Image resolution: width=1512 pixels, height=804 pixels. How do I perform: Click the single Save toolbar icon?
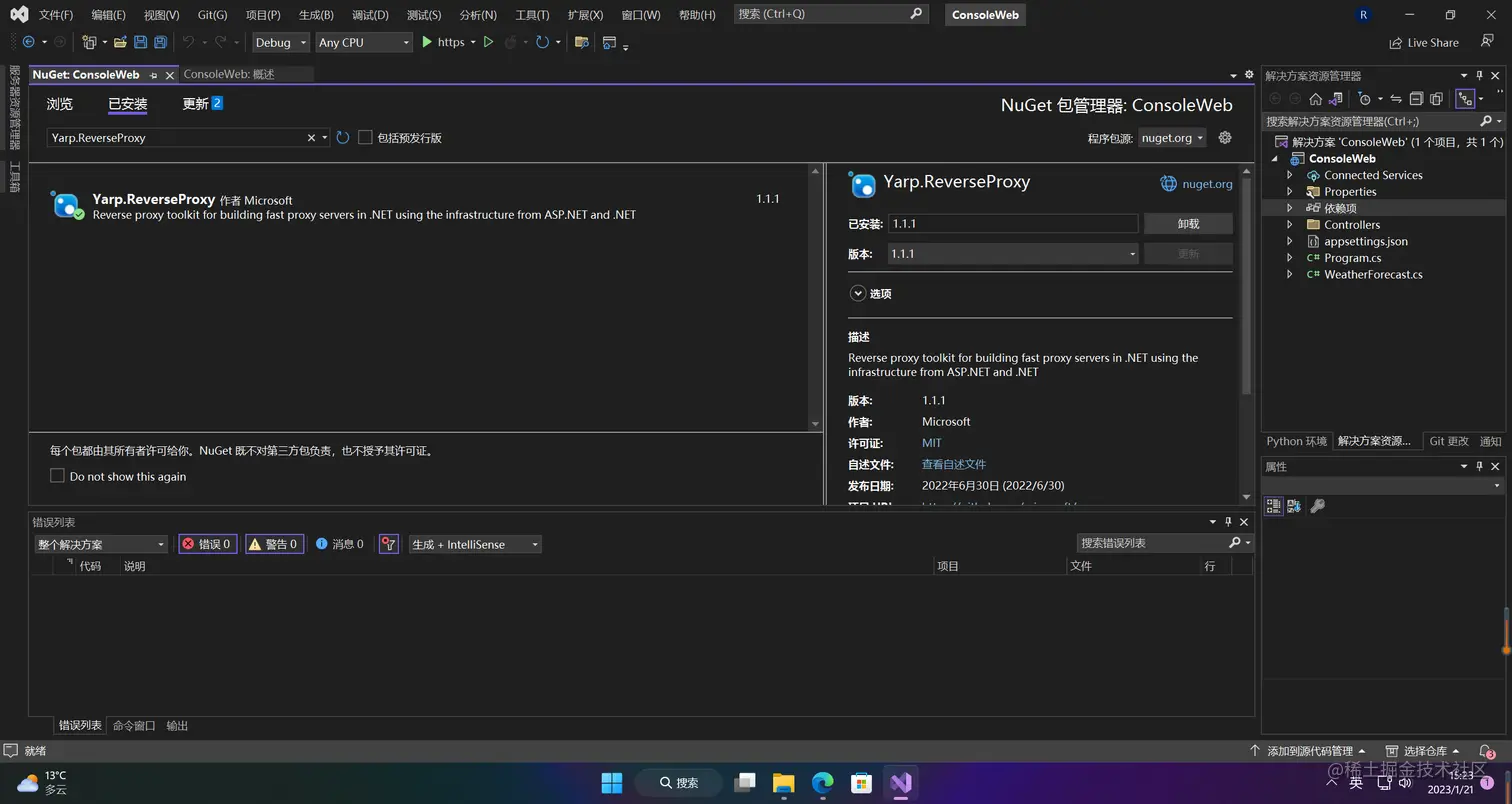140,42
